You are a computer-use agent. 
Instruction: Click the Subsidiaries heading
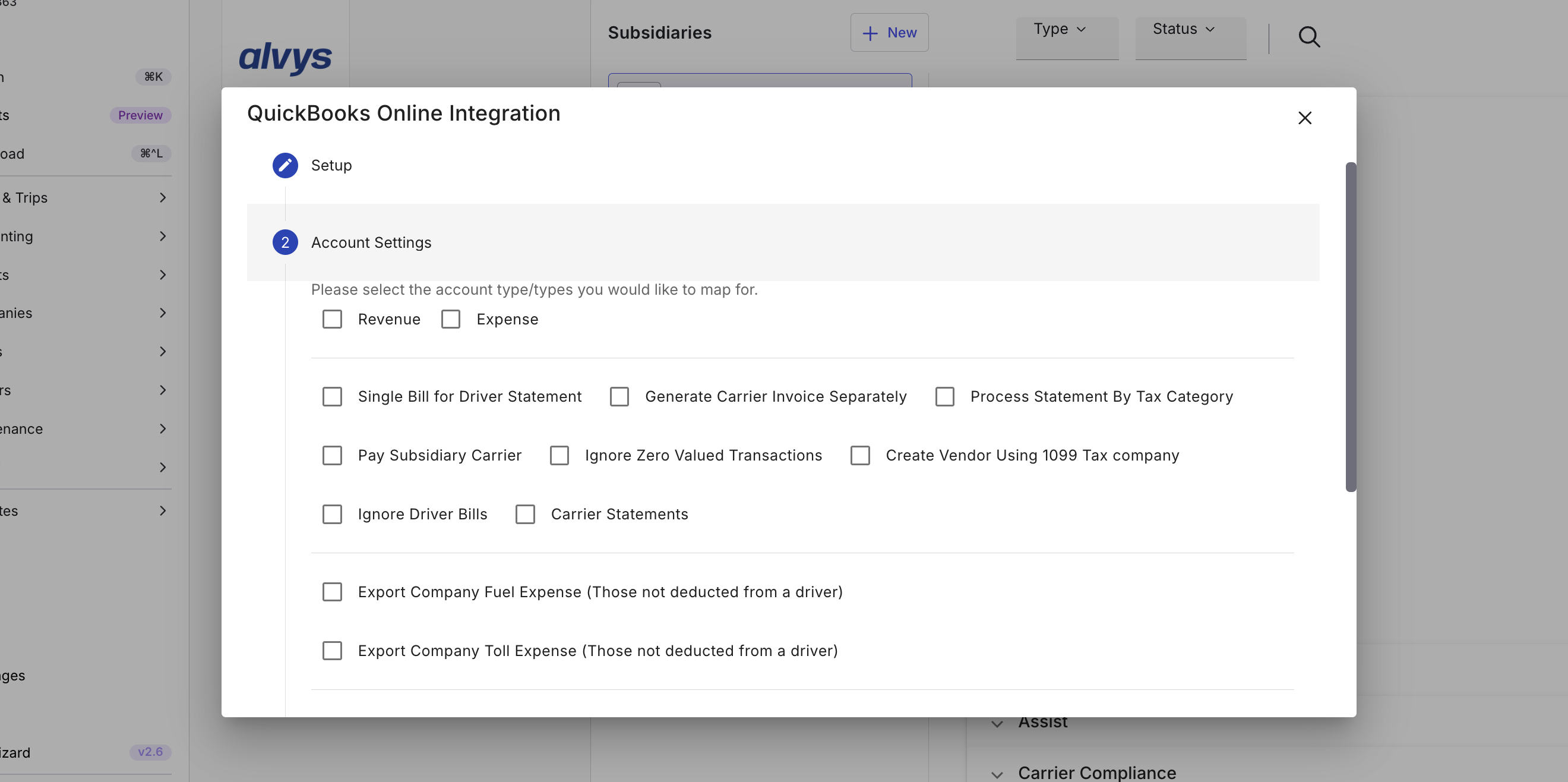tap(659, 33)
